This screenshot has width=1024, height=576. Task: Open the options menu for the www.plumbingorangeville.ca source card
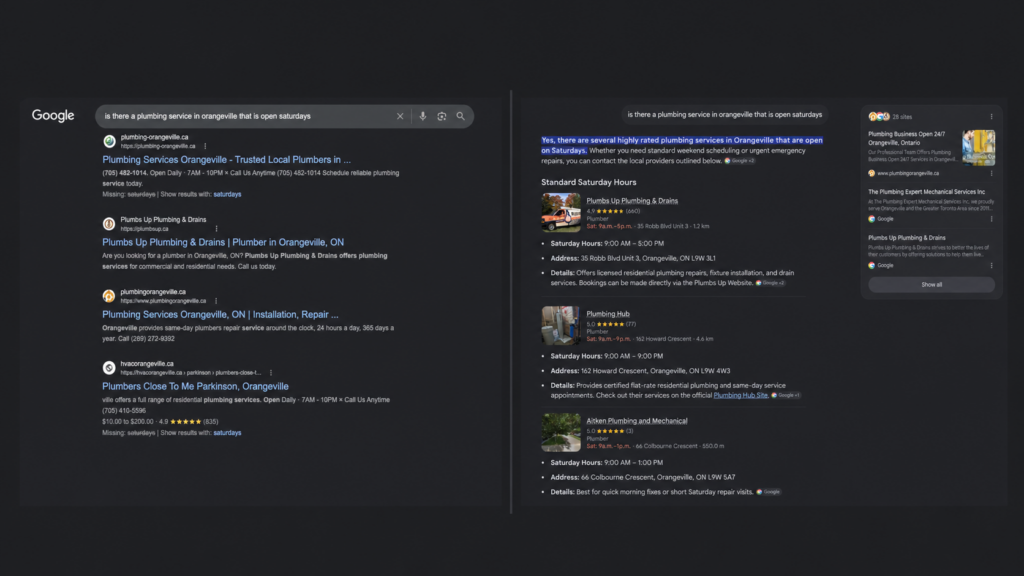tap(991, 173)
